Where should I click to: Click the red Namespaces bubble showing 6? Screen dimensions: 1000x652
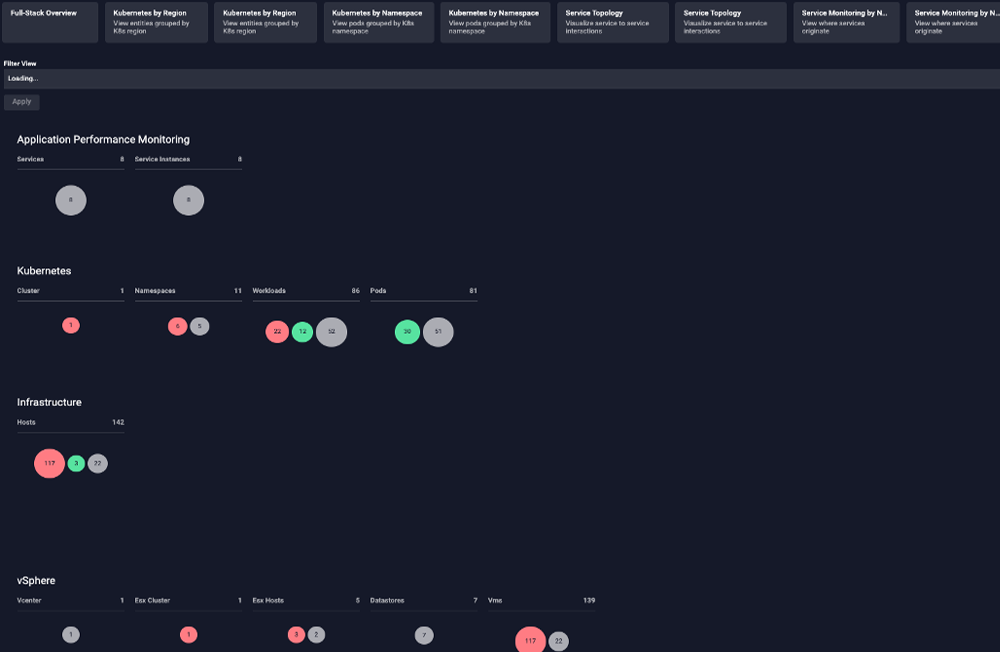pyautogui.click(x=177, y=327)
